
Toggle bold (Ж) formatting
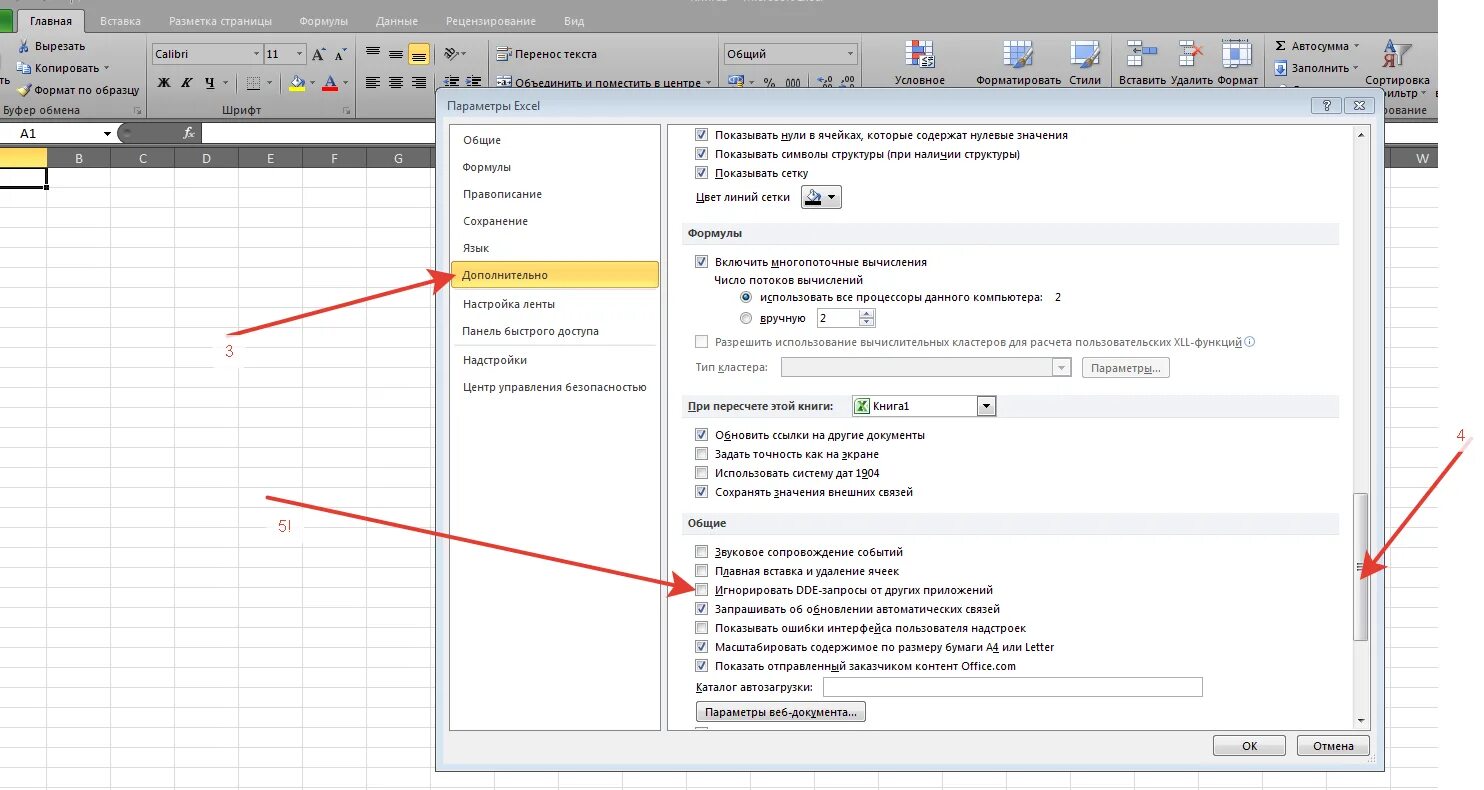pyautogui.click(x=164, y=83)
